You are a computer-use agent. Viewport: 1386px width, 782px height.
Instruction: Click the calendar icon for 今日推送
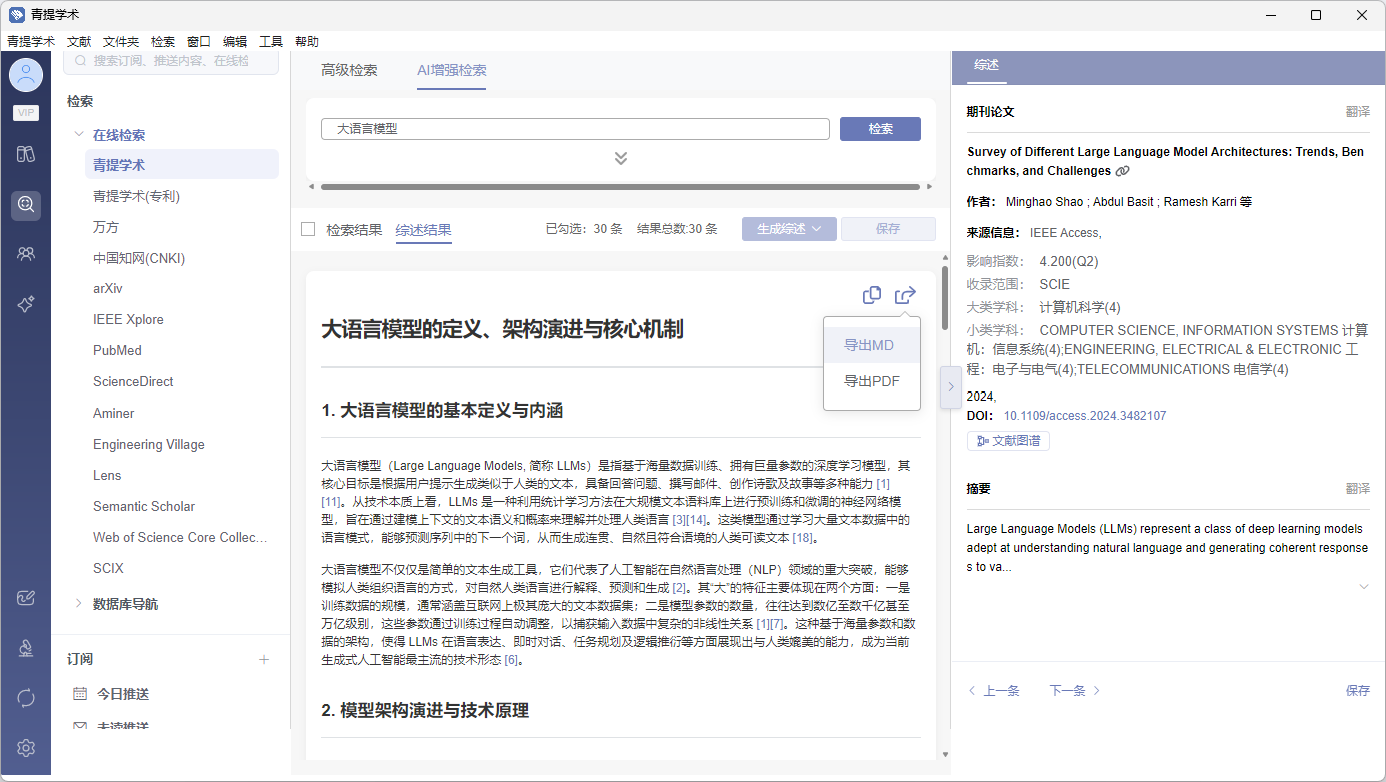[x=80, y=694]
